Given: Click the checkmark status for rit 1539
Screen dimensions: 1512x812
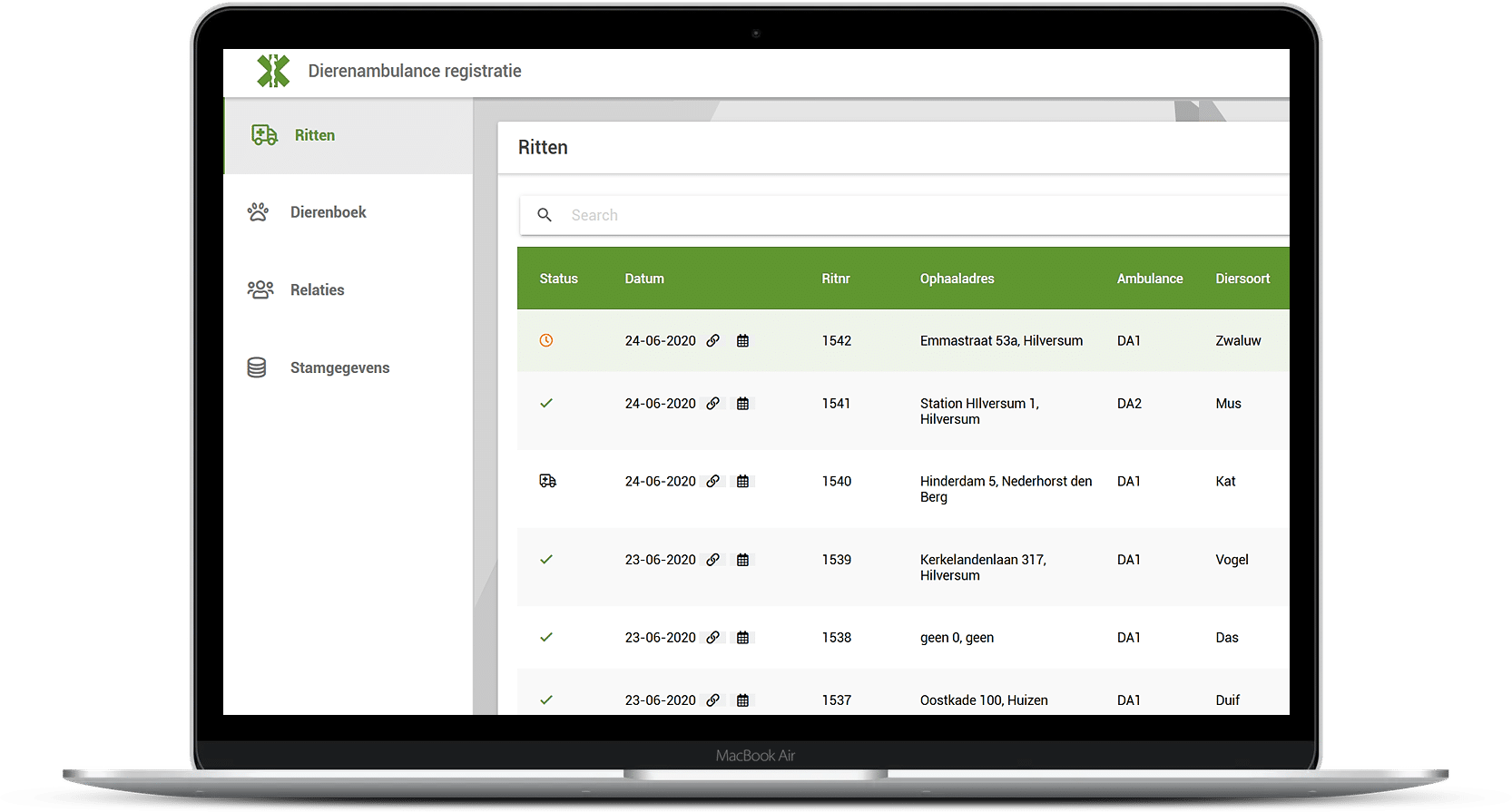Looking at the screenshot, I should (546, 559).
